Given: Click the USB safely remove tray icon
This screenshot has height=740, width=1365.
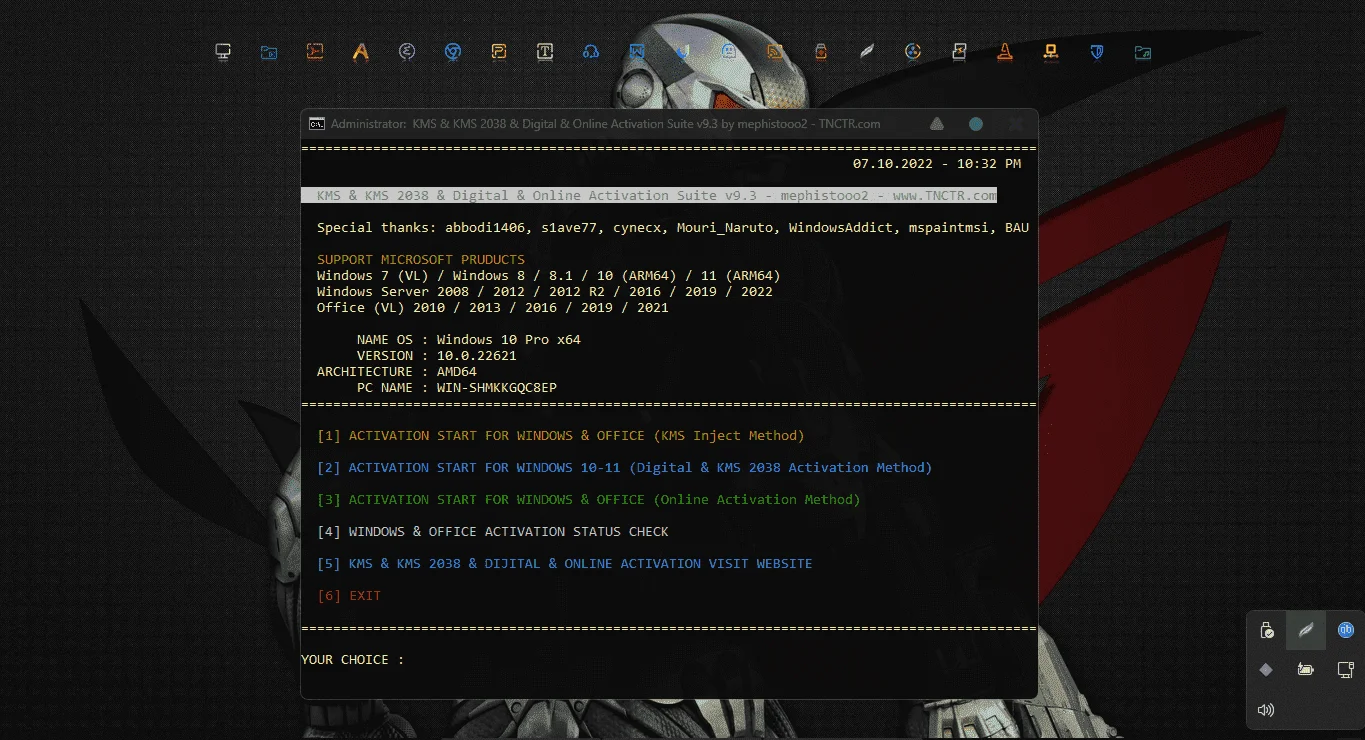Looking at the screenshot, I should click(1266, 630).
